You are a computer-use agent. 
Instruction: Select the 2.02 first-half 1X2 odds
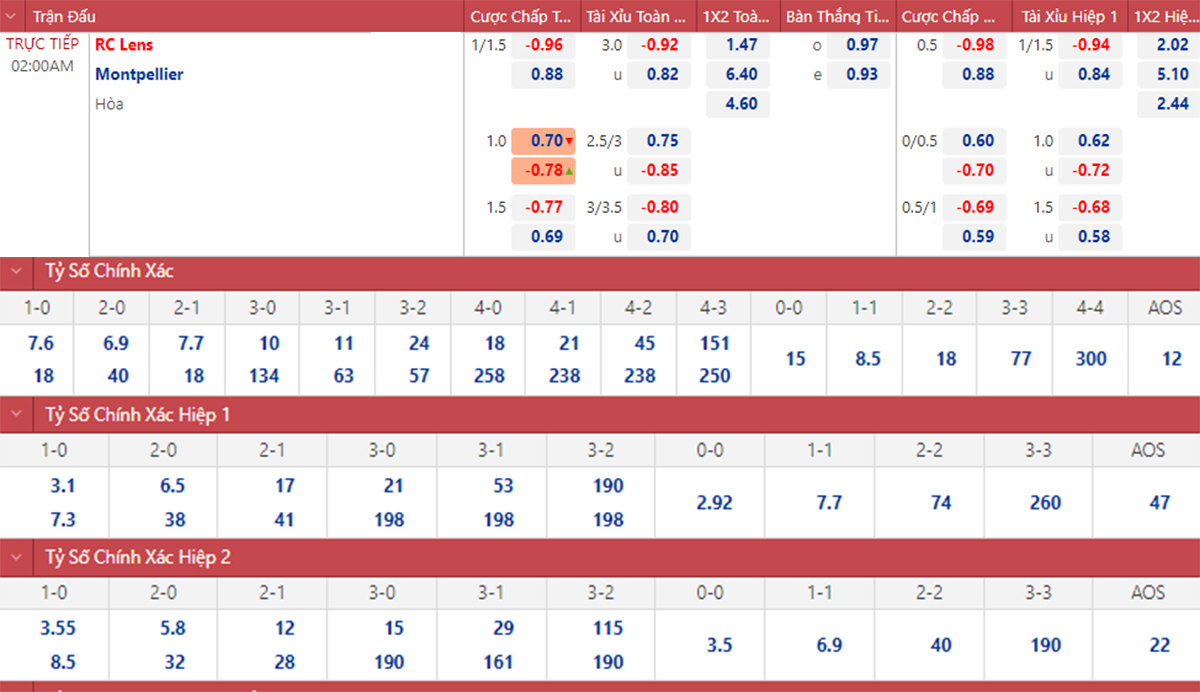(1171, 45)
